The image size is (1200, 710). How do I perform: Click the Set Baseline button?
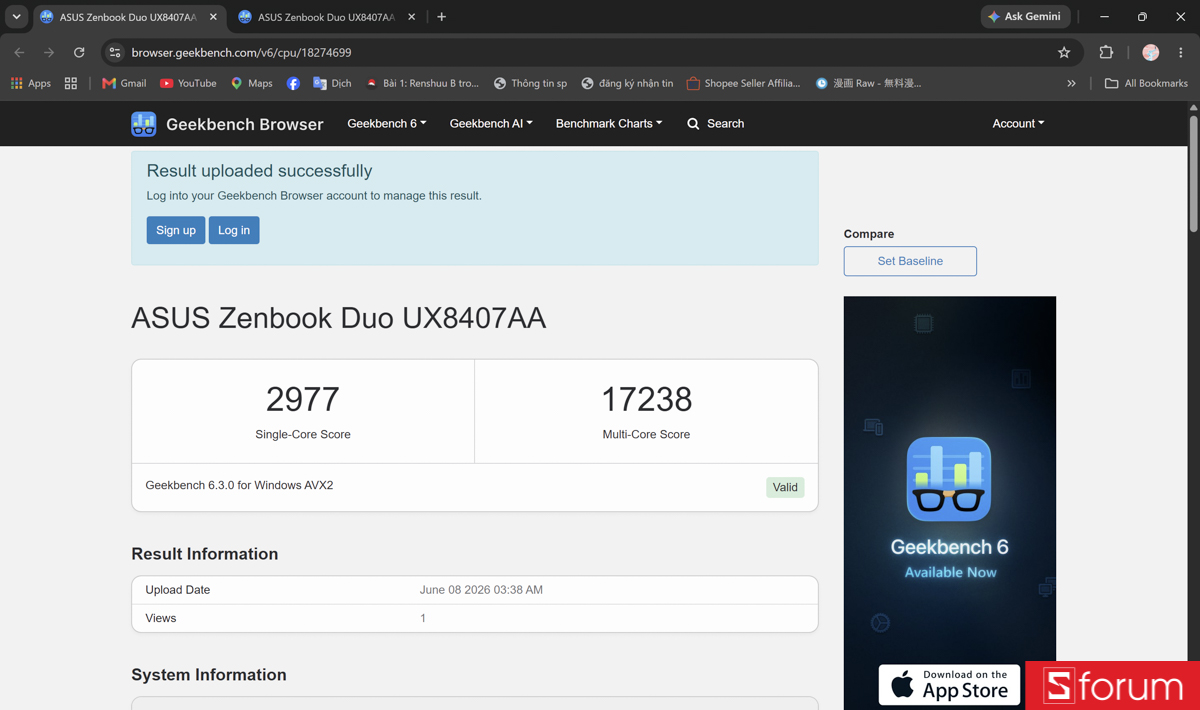coord(910,261)
